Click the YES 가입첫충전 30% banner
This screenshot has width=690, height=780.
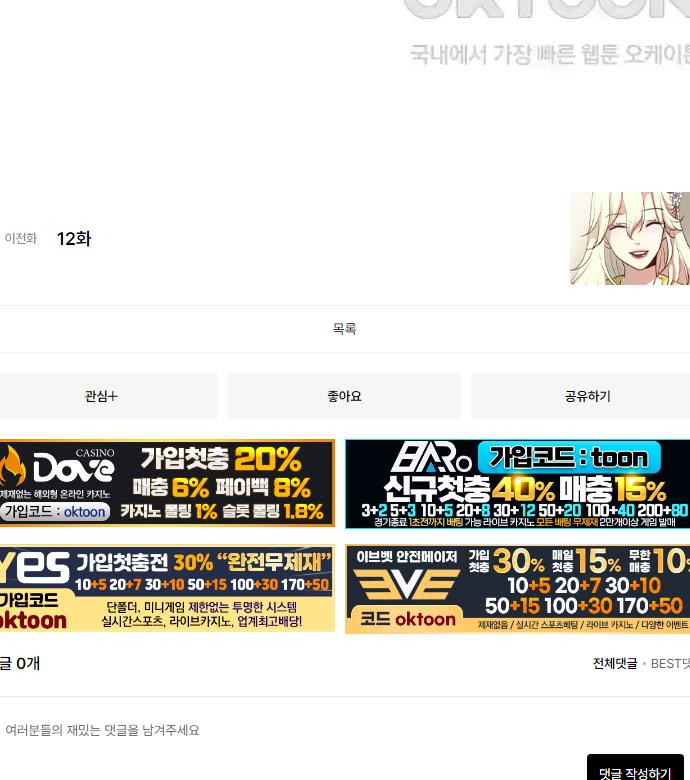167,589
